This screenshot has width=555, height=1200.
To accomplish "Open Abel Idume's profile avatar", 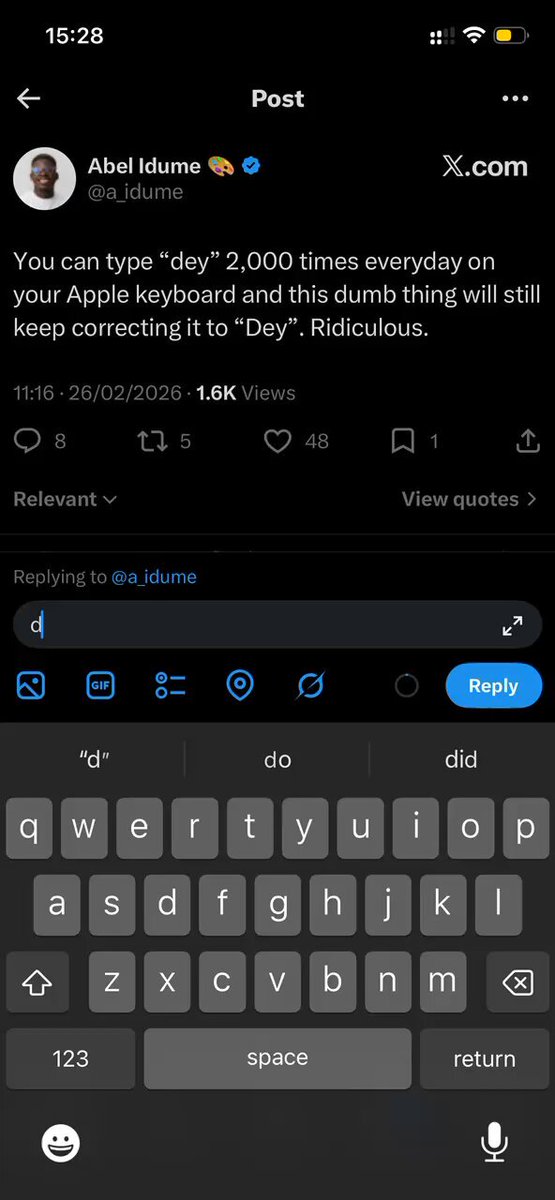I will tap(44, 178).
